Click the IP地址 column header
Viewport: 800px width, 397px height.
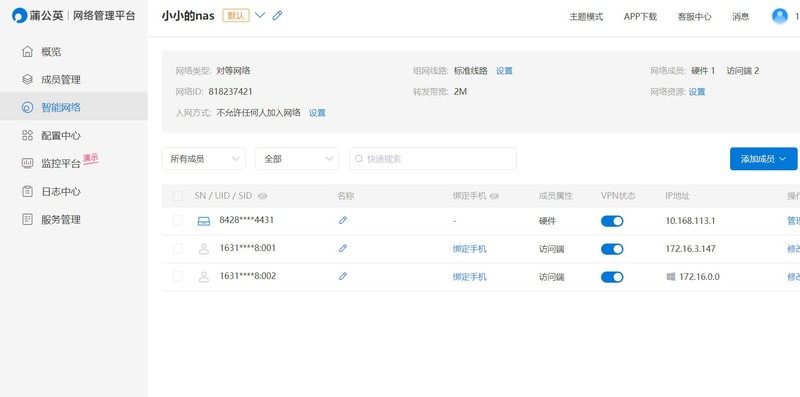pyautogui.click(x=678, y=196)
